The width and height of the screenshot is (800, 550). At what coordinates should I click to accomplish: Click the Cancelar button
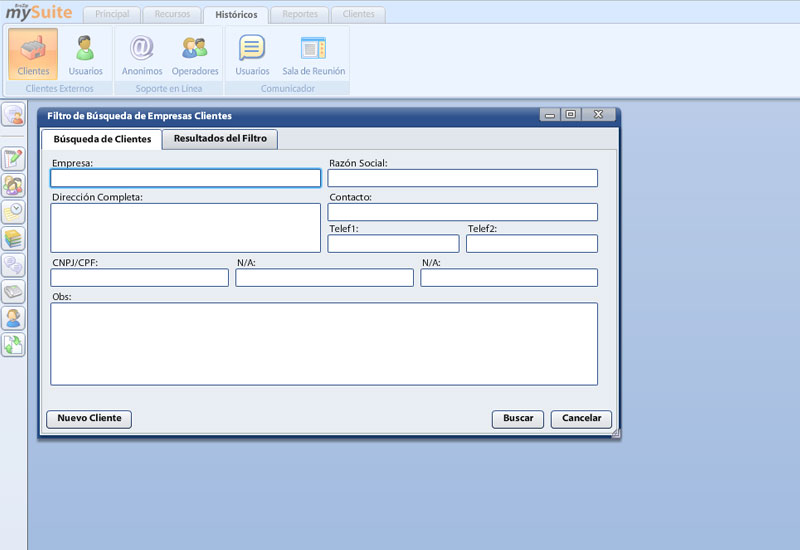pos(581,419)
